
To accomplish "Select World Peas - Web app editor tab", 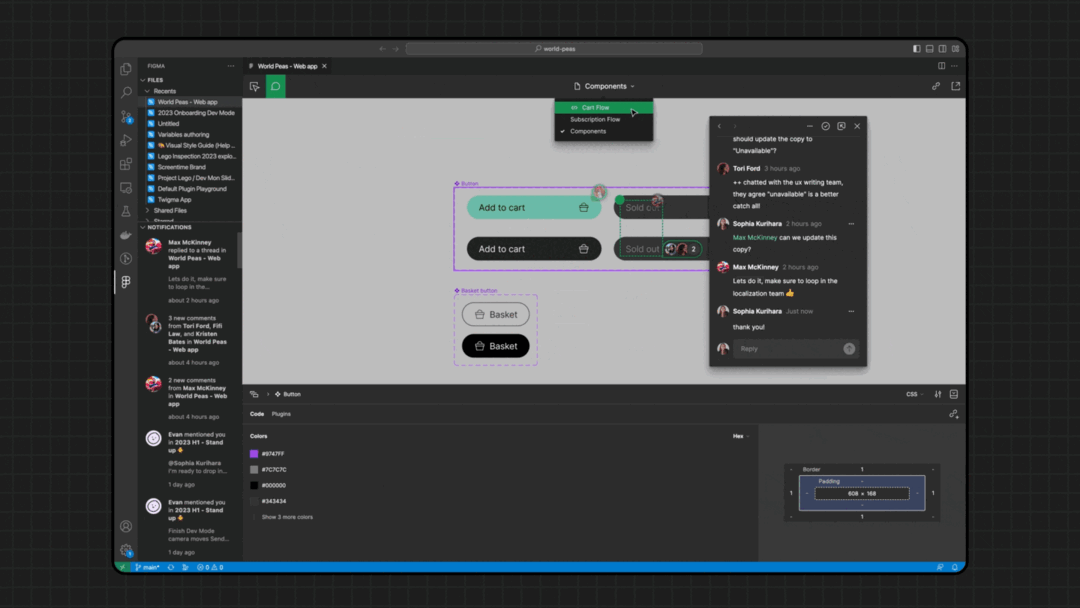I will [x=287, y=66].
